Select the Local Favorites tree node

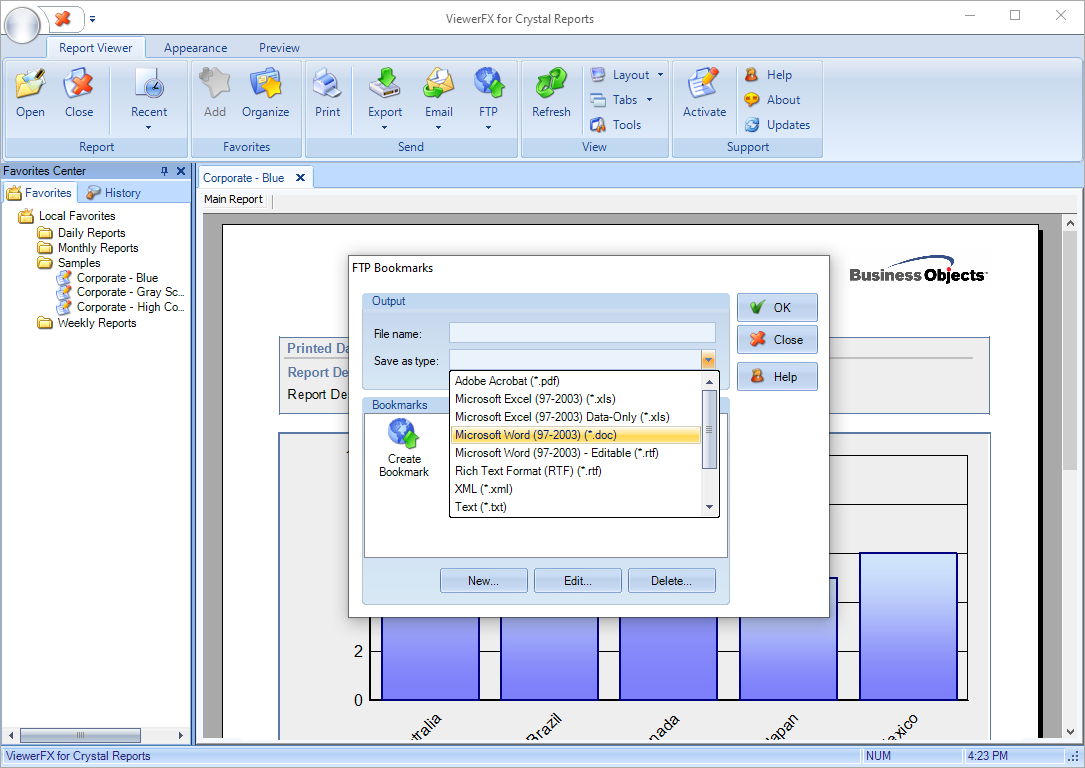coord(67,216)
